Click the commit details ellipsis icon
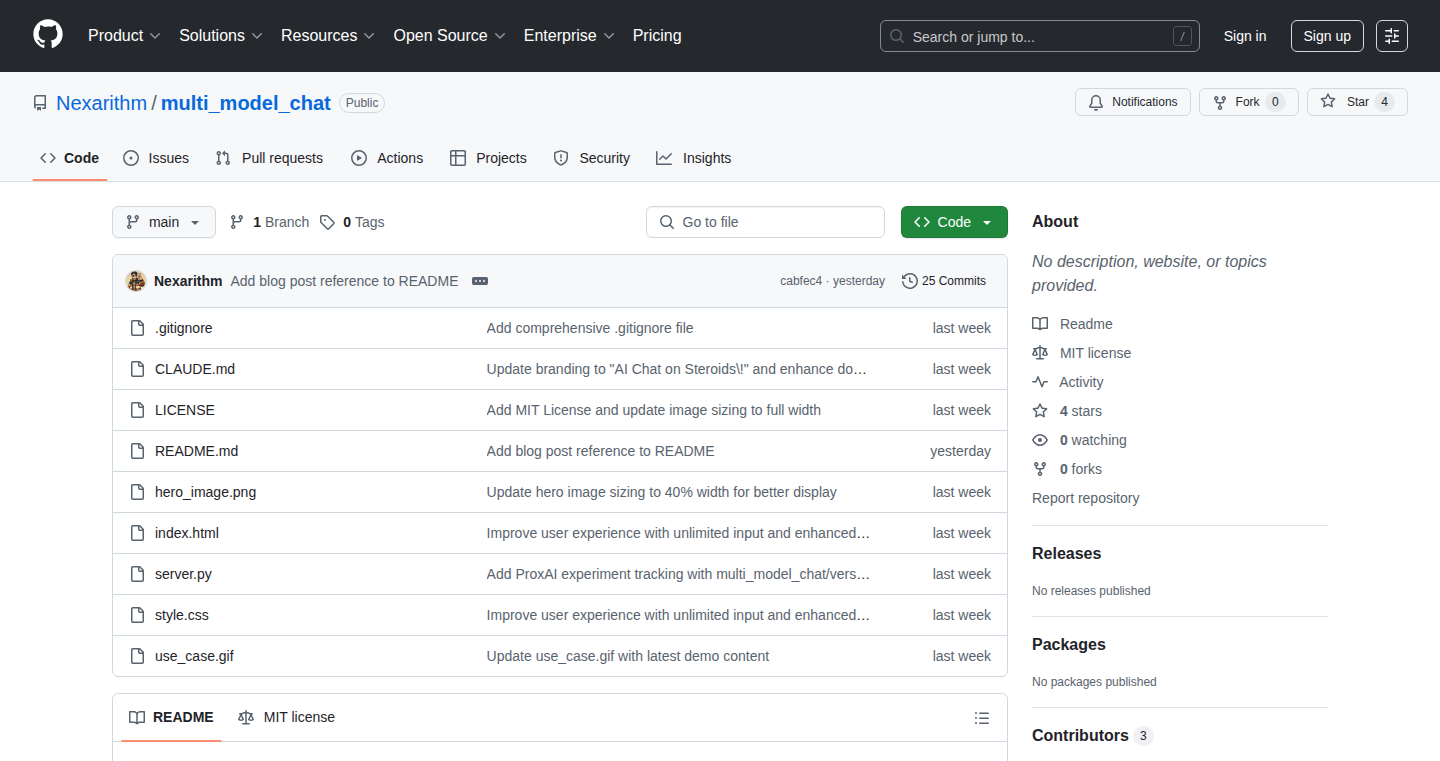Screen dimensions: 1440x761 click(480, 281)
